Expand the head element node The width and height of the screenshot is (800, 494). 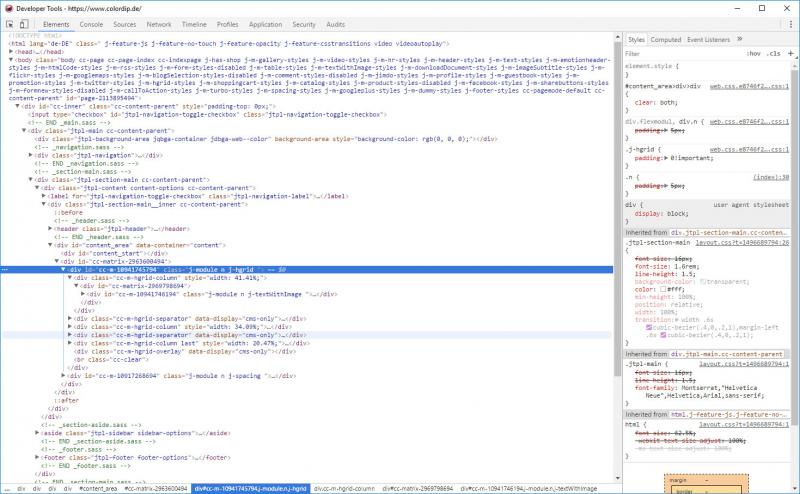coord(12,51)
